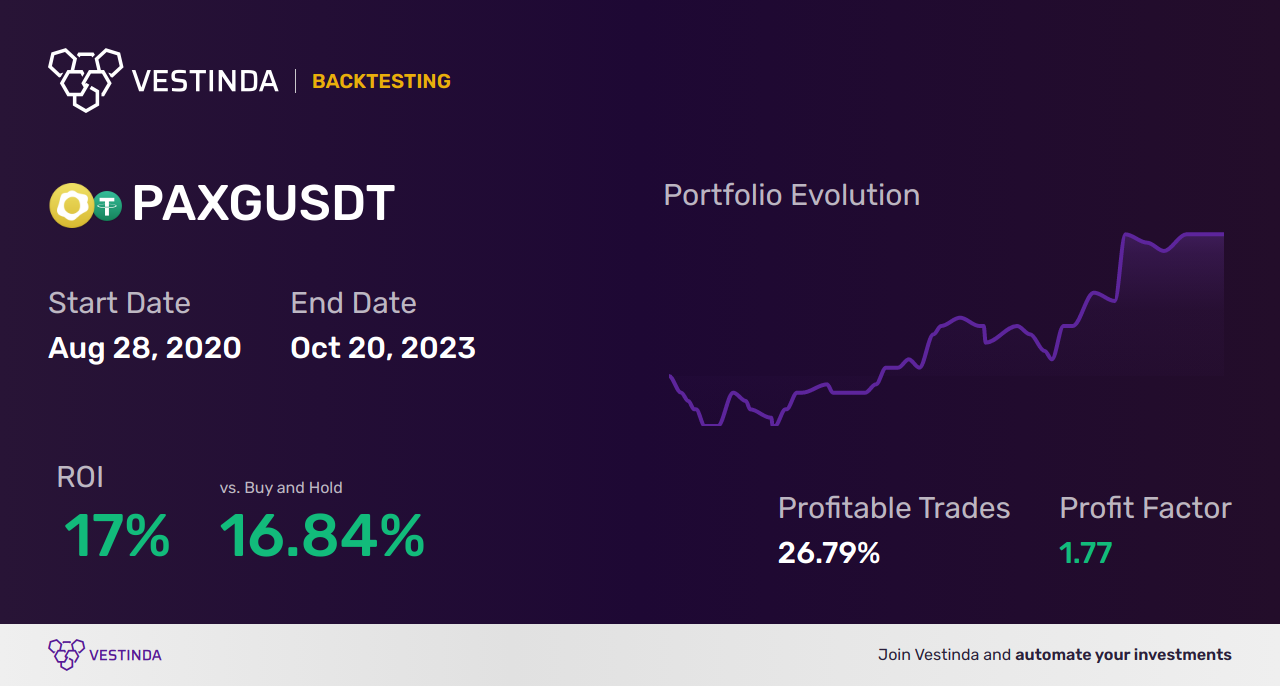This screenshot has height=686, width=1280.
Task: Click the 26.79% Profitable Trades value
Action: coord(829,553)
